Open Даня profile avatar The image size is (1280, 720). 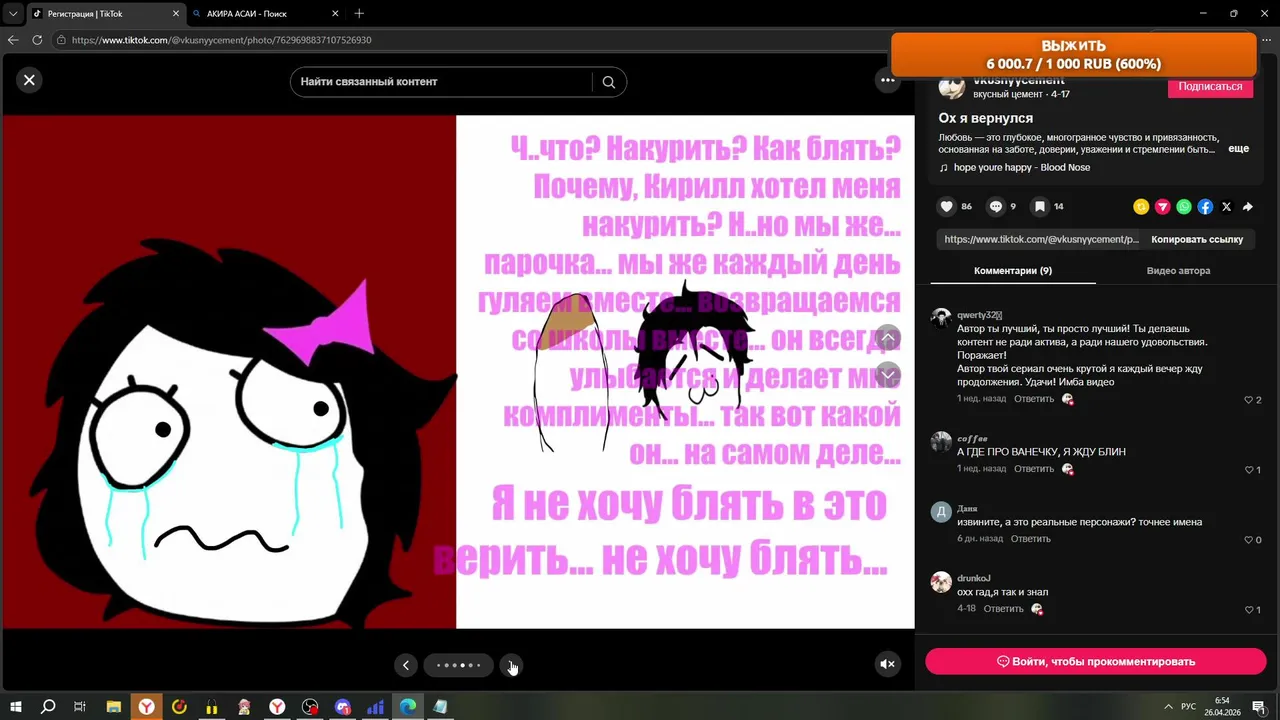pyautogui.click(x=941, y=512)
